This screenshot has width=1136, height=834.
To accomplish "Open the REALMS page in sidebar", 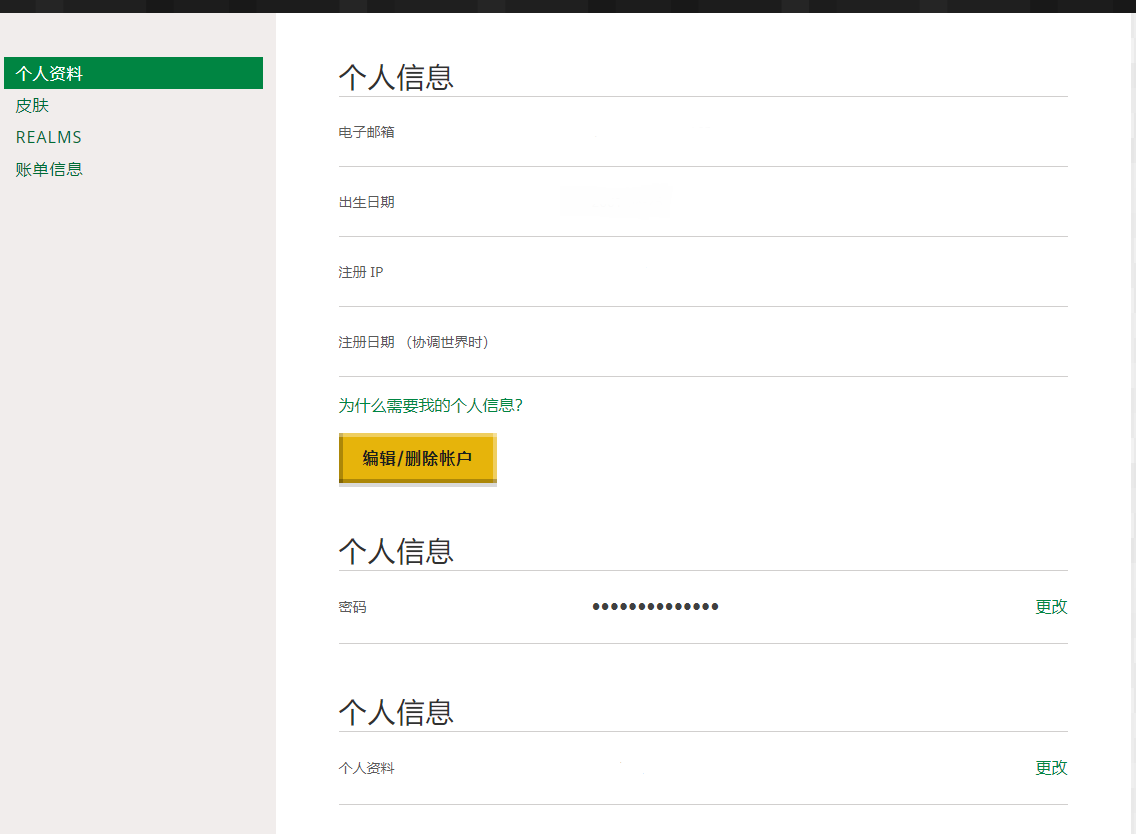I will (x=48, y=137).
